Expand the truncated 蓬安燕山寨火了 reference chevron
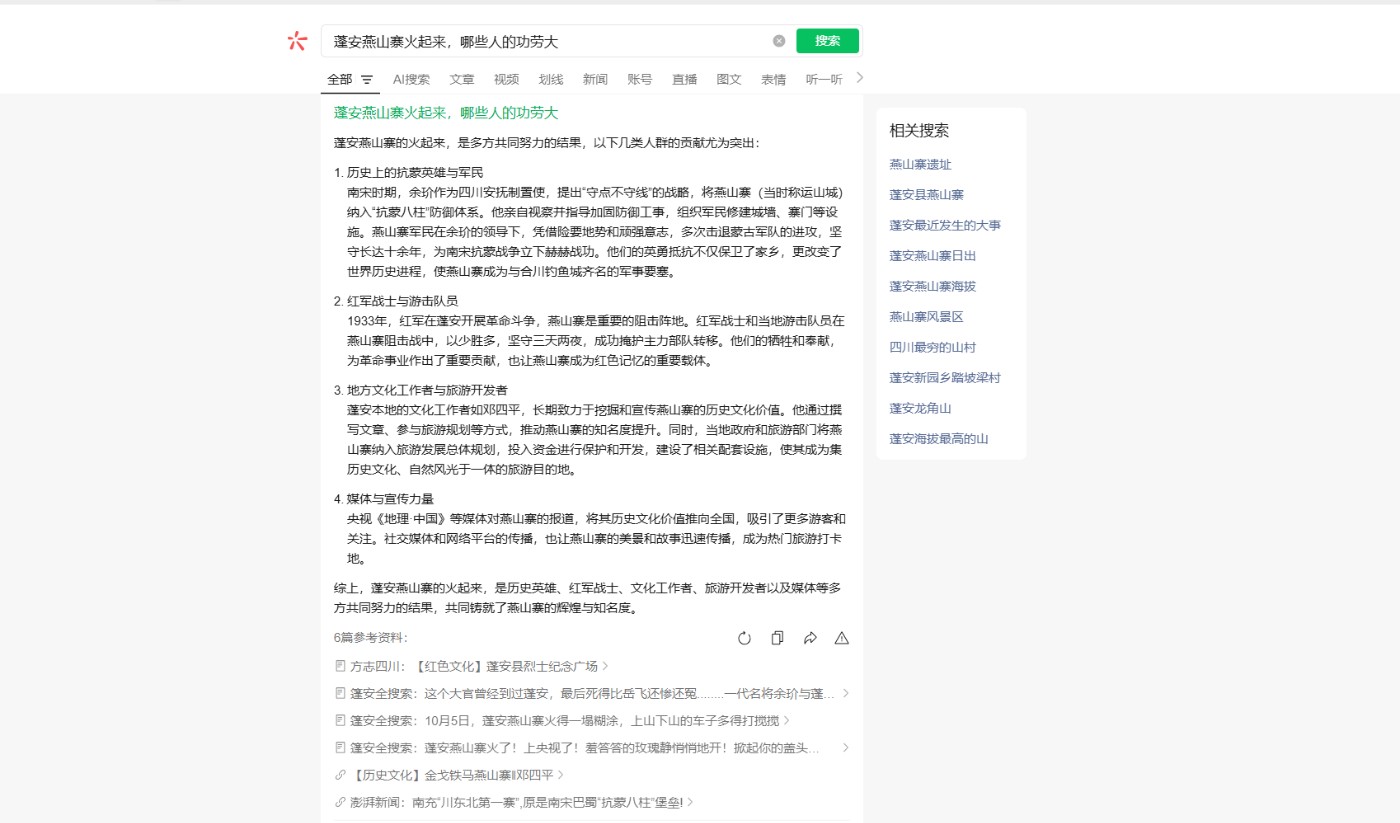This screenshot has height=823, width=1400. tap(846, 748)
